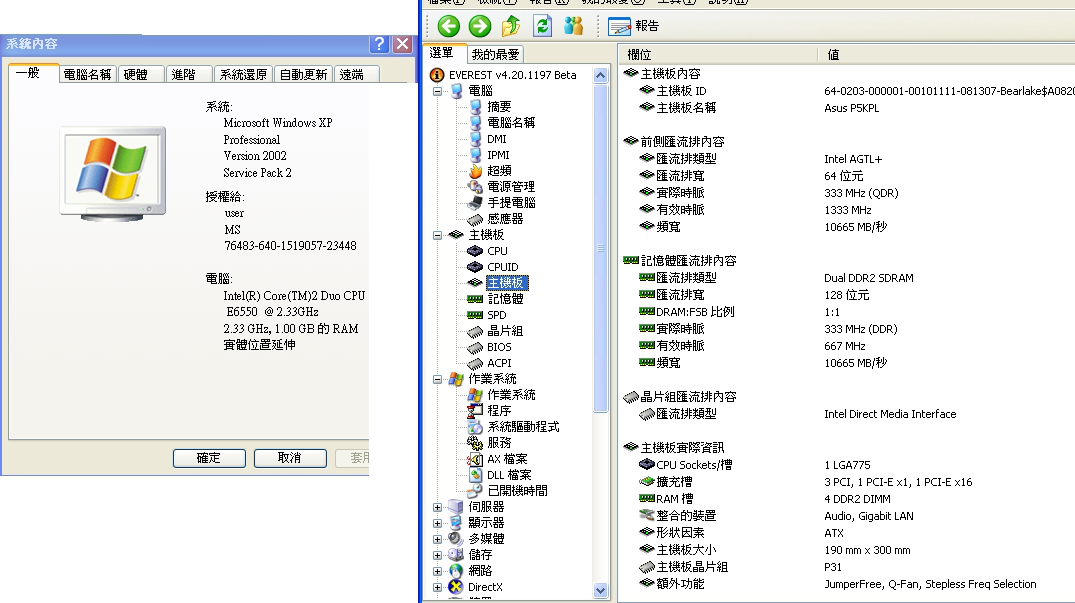The image size is (1075, 603).
Task: Click the EVEREST v4.20.1197 Beta root item
Action: click(x=513, y=75)
